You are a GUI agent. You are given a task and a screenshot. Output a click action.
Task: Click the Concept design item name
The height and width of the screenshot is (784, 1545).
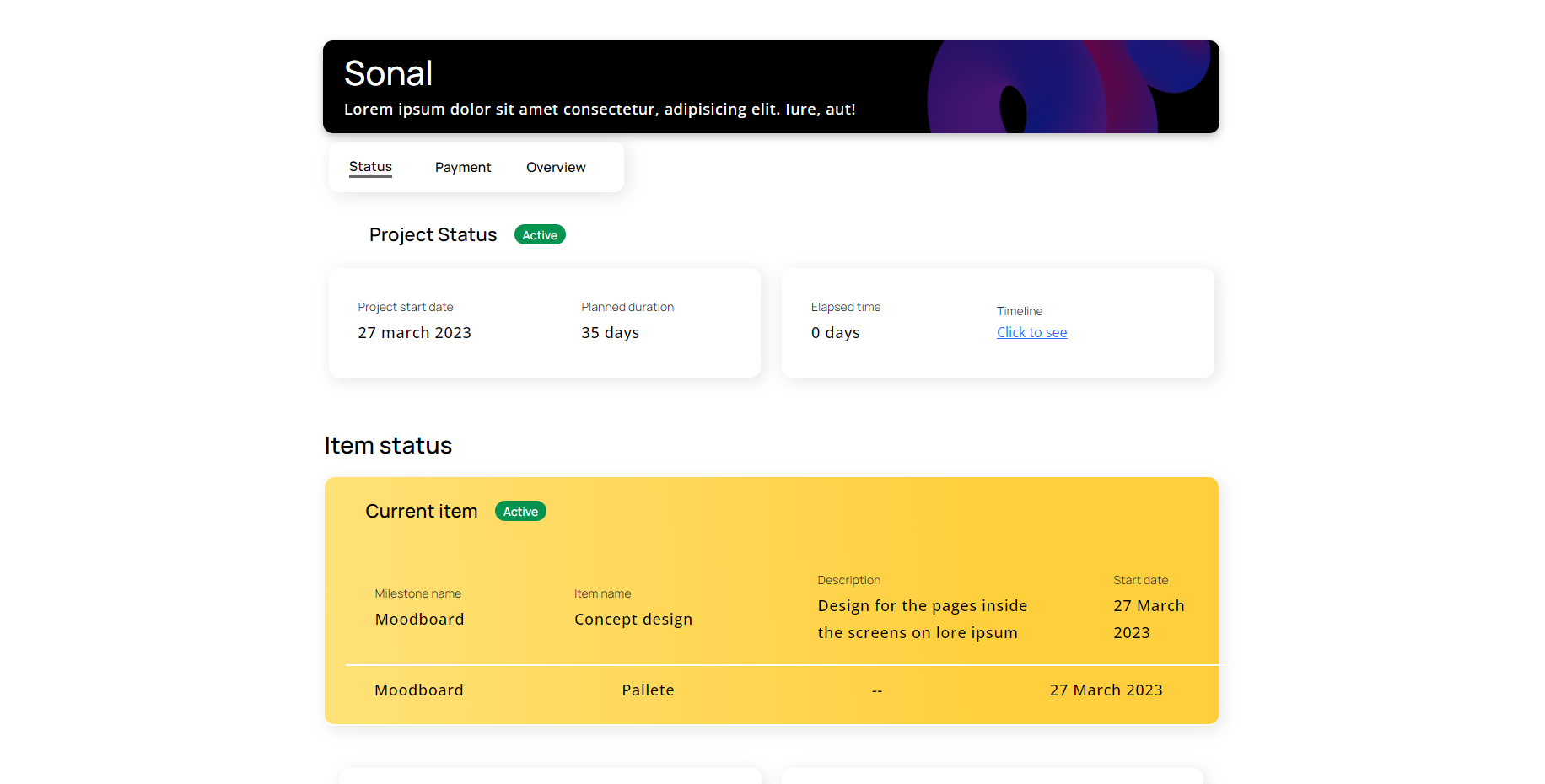point(633,619)
